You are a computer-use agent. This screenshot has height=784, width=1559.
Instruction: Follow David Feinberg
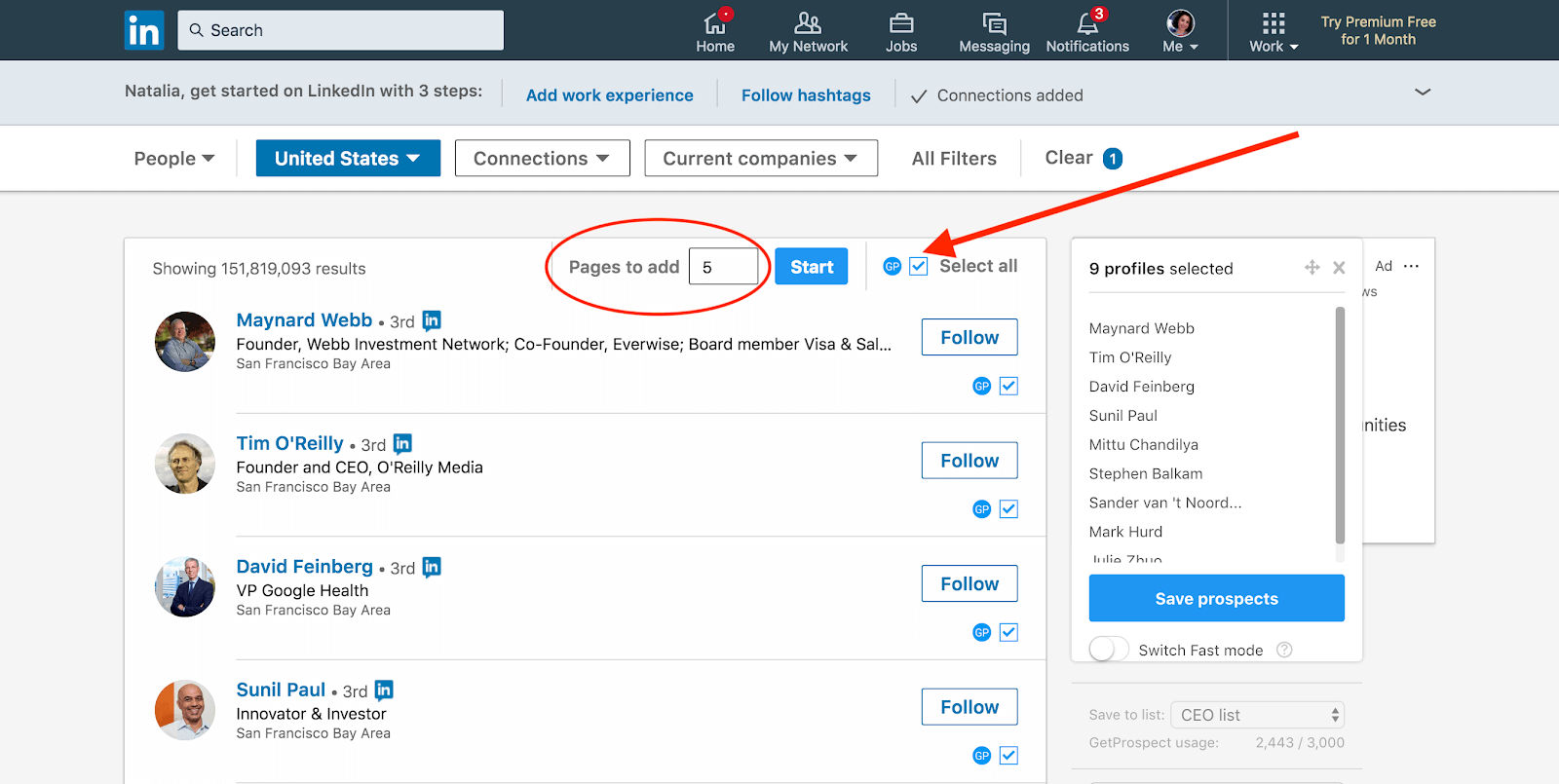(x=970, y=583)
